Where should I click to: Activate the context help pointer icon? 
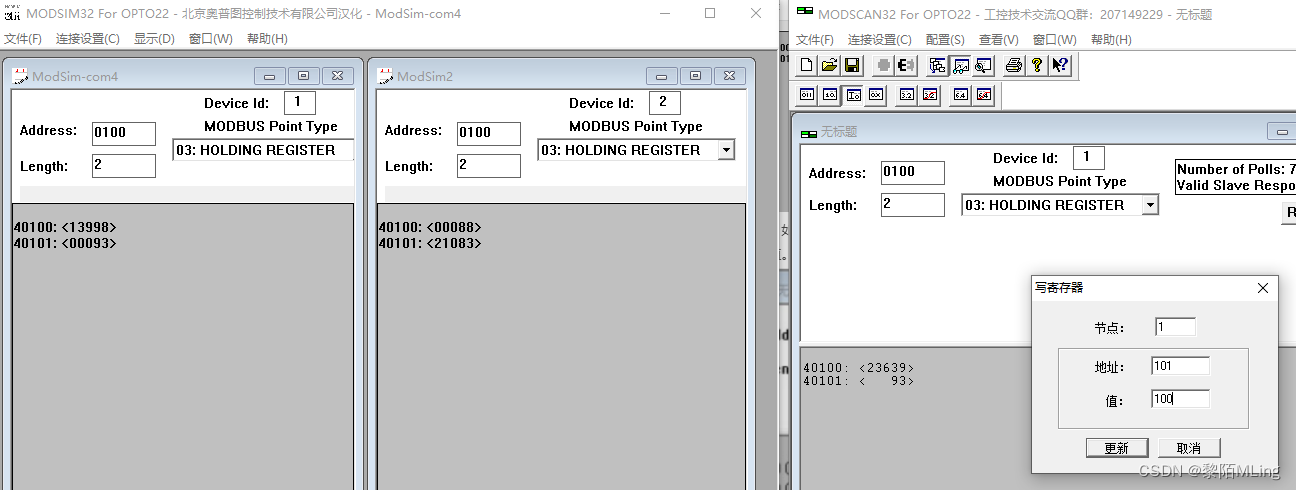tap(1060, 65)
